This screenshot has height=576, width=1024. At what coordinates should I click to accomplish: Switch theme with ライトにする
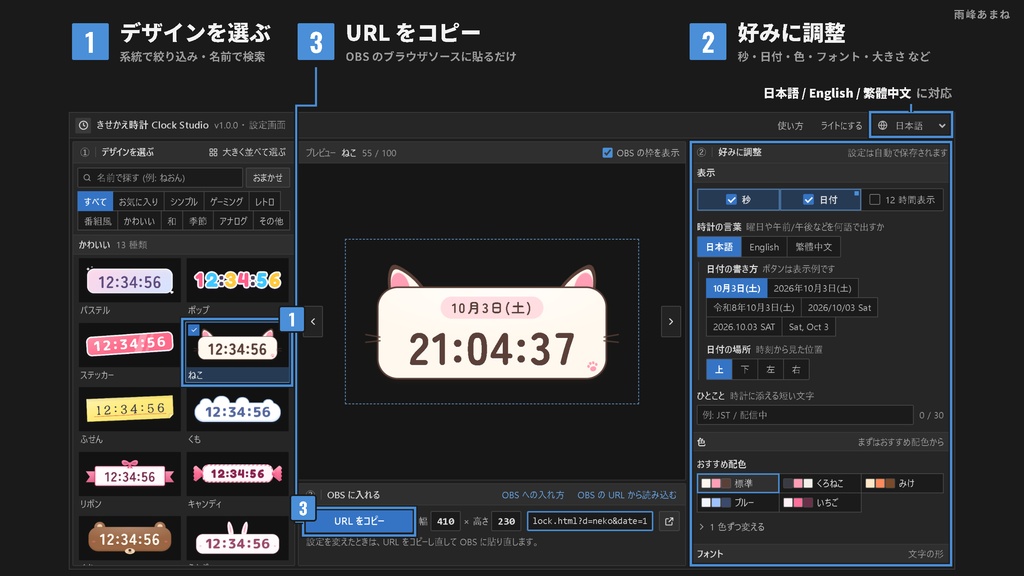click(841, 125)
